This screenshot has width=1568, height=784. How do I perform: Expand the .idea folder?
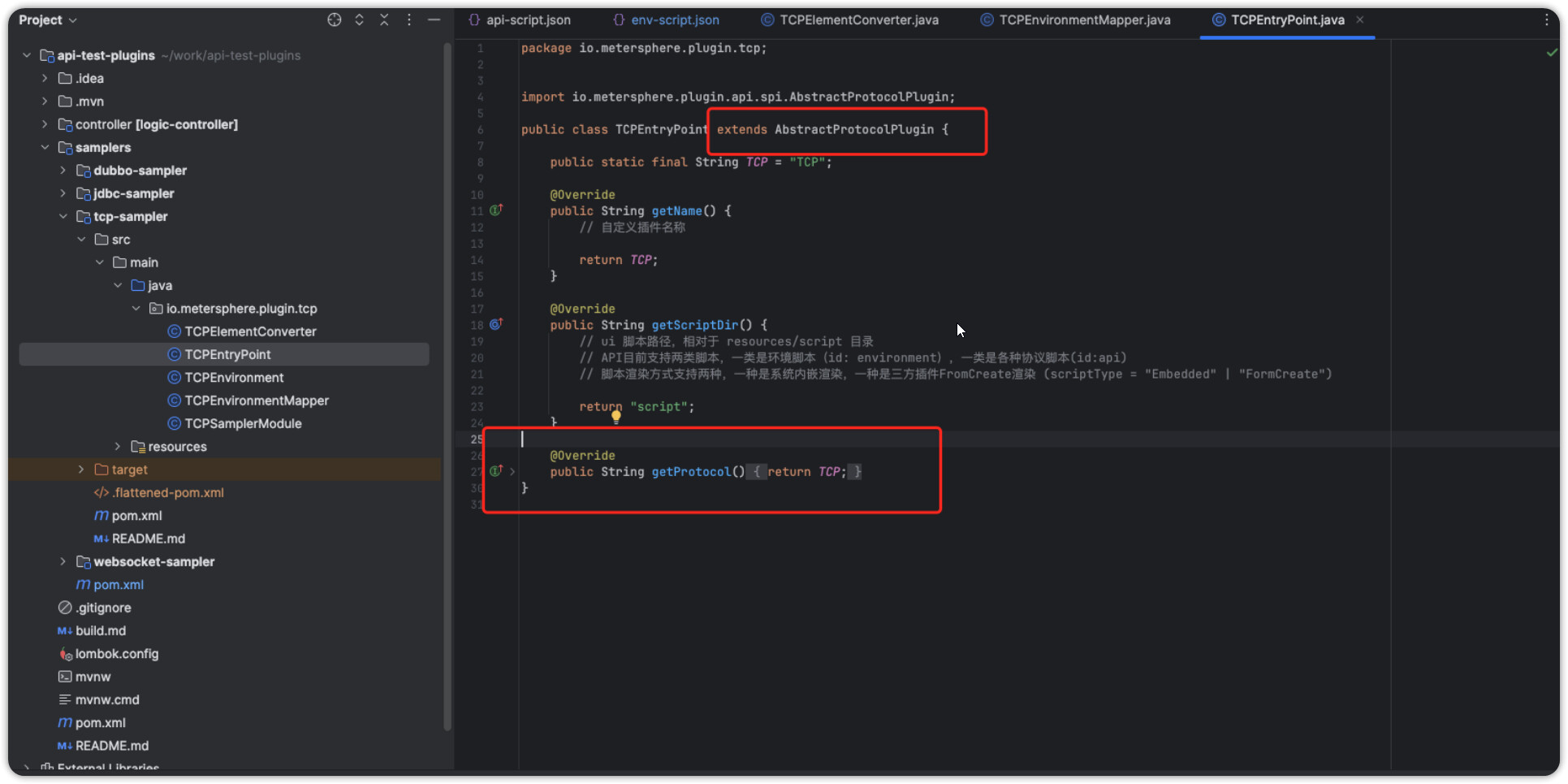tap(45, 78)
